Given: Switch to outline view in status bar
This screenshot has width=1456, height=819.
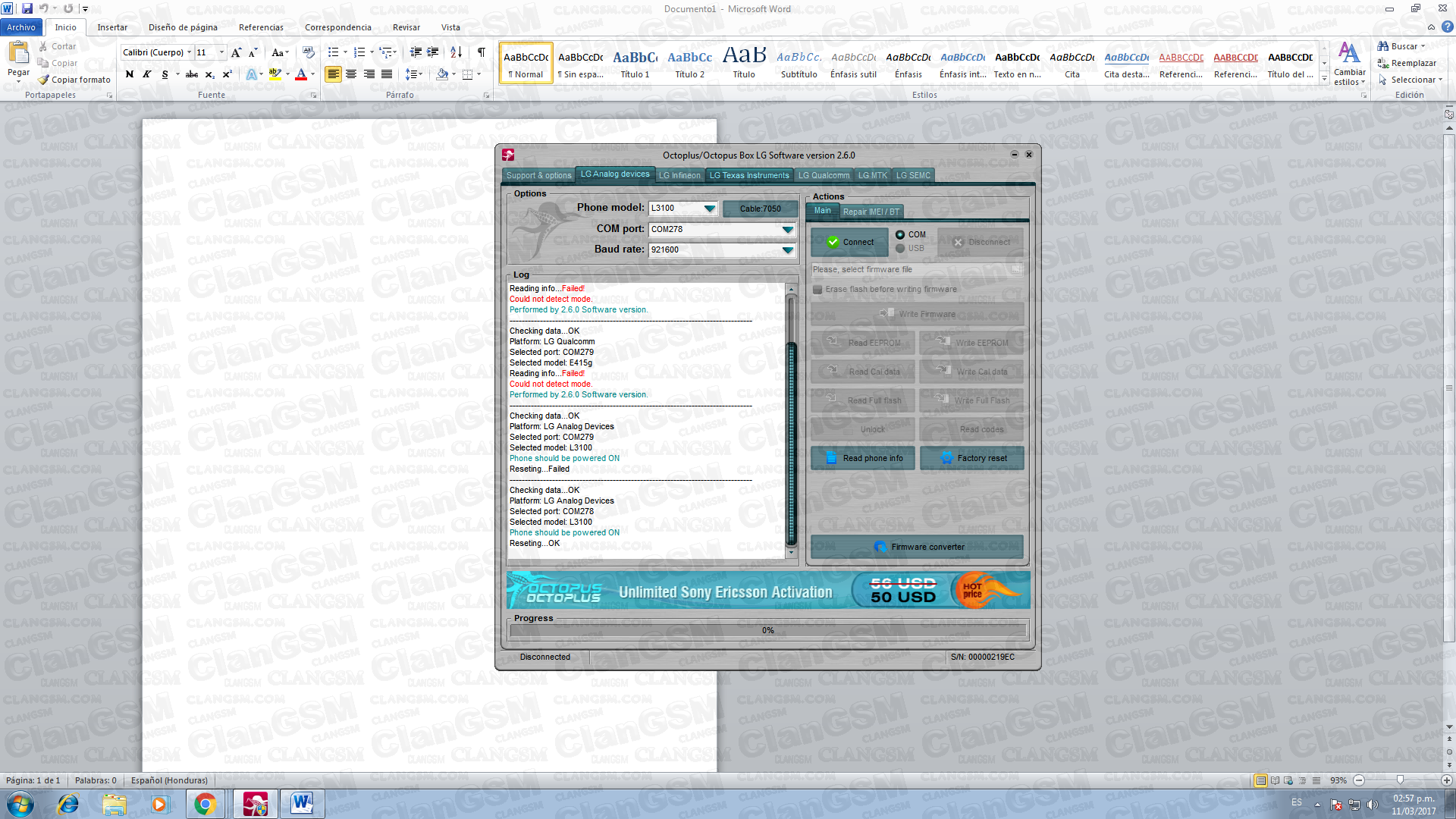Looking at the screenshot, I should pyautogui.click(x=1303, y=780).
